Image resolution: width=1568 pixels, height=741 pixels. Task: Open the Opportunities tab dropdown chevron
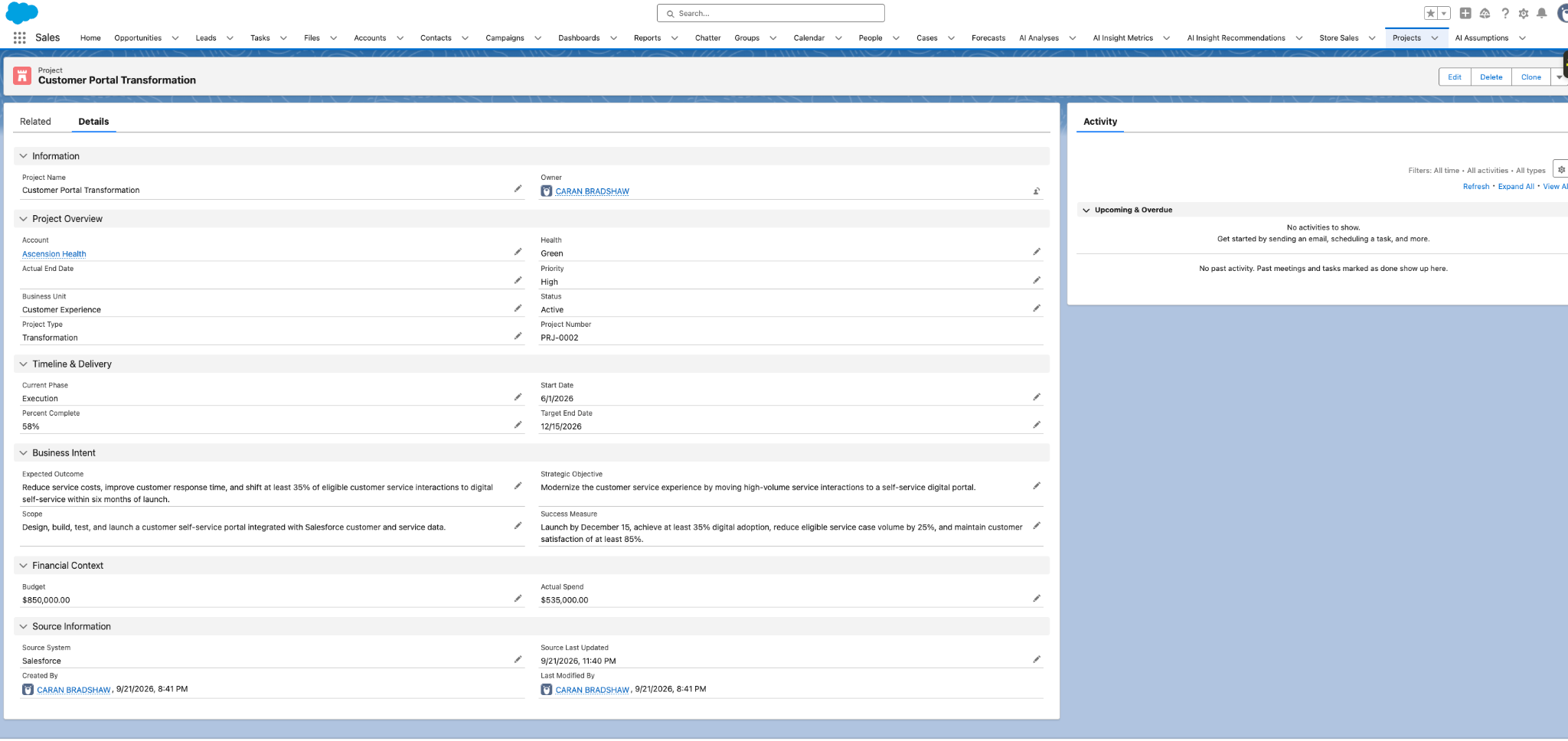(x=175, y=38)
